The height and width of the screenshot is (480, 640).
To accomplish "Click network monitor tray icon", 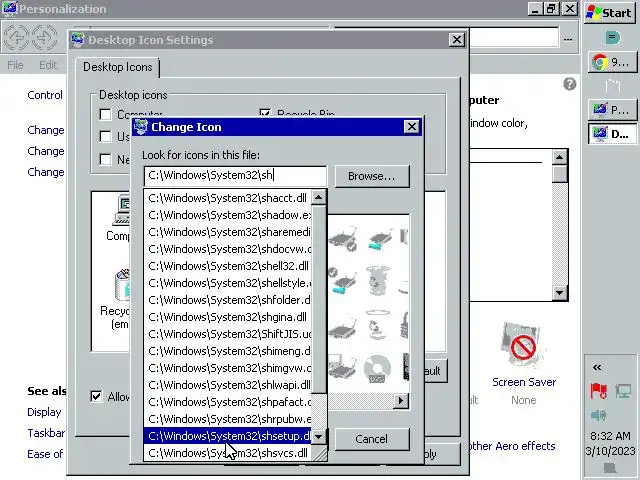I will pyautogui.click(x=623, y=391).
